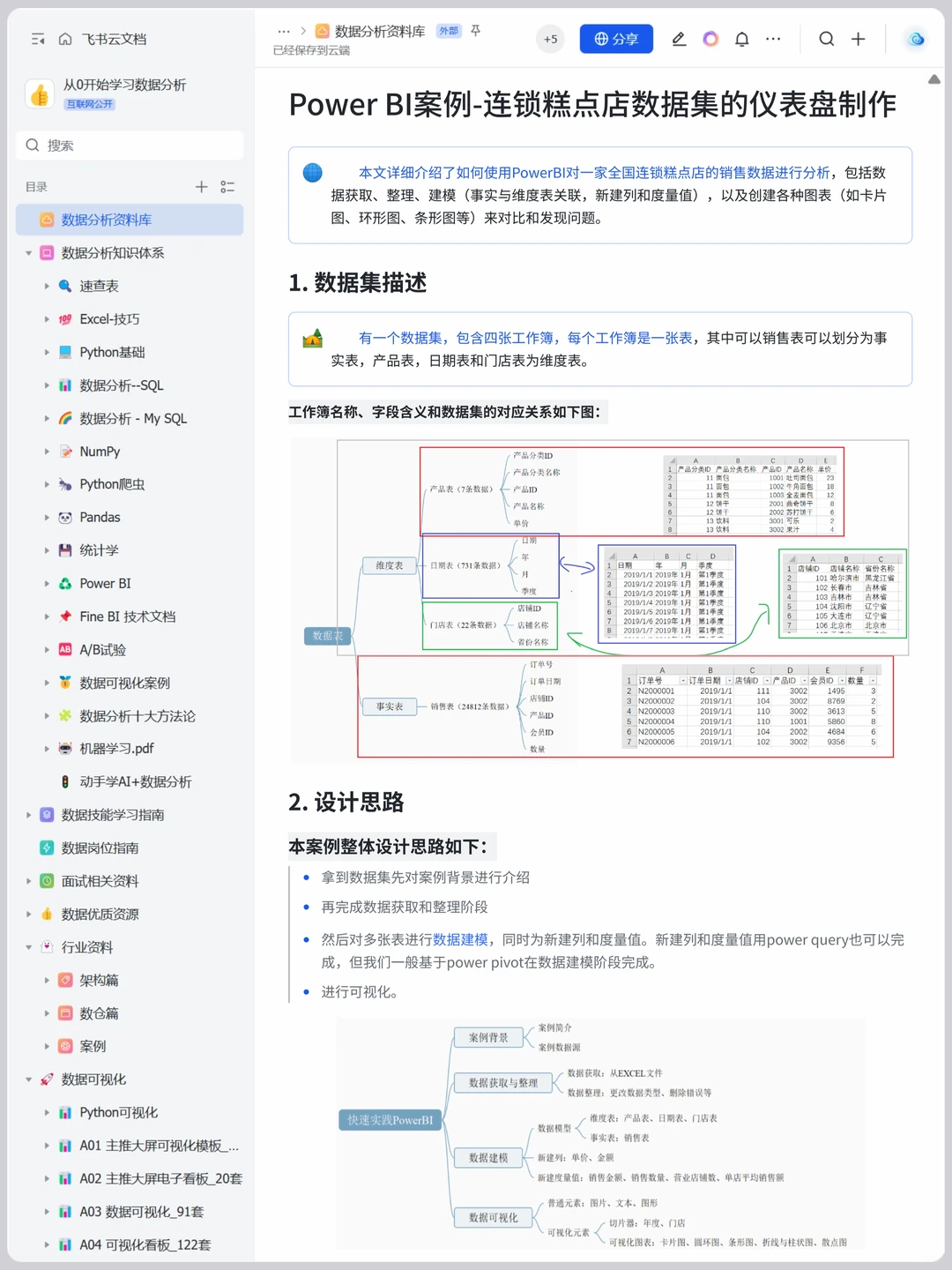View the +5 collaborators indicator
The width and height of the screenshot is (952, 1270).
click(x=550, y=39)
